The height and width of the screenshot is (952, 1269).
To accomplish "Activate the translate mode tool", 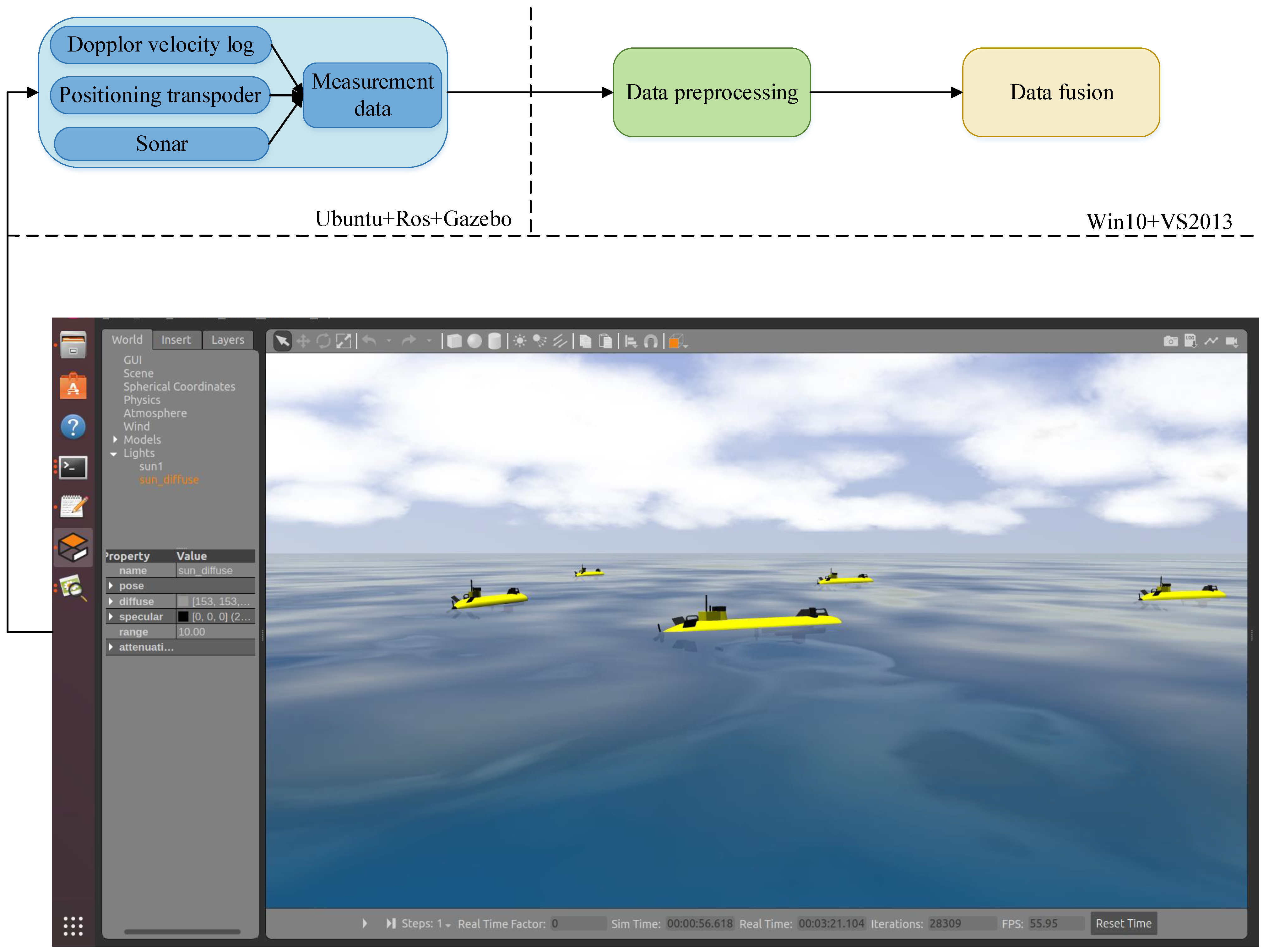I will [303, 341].
